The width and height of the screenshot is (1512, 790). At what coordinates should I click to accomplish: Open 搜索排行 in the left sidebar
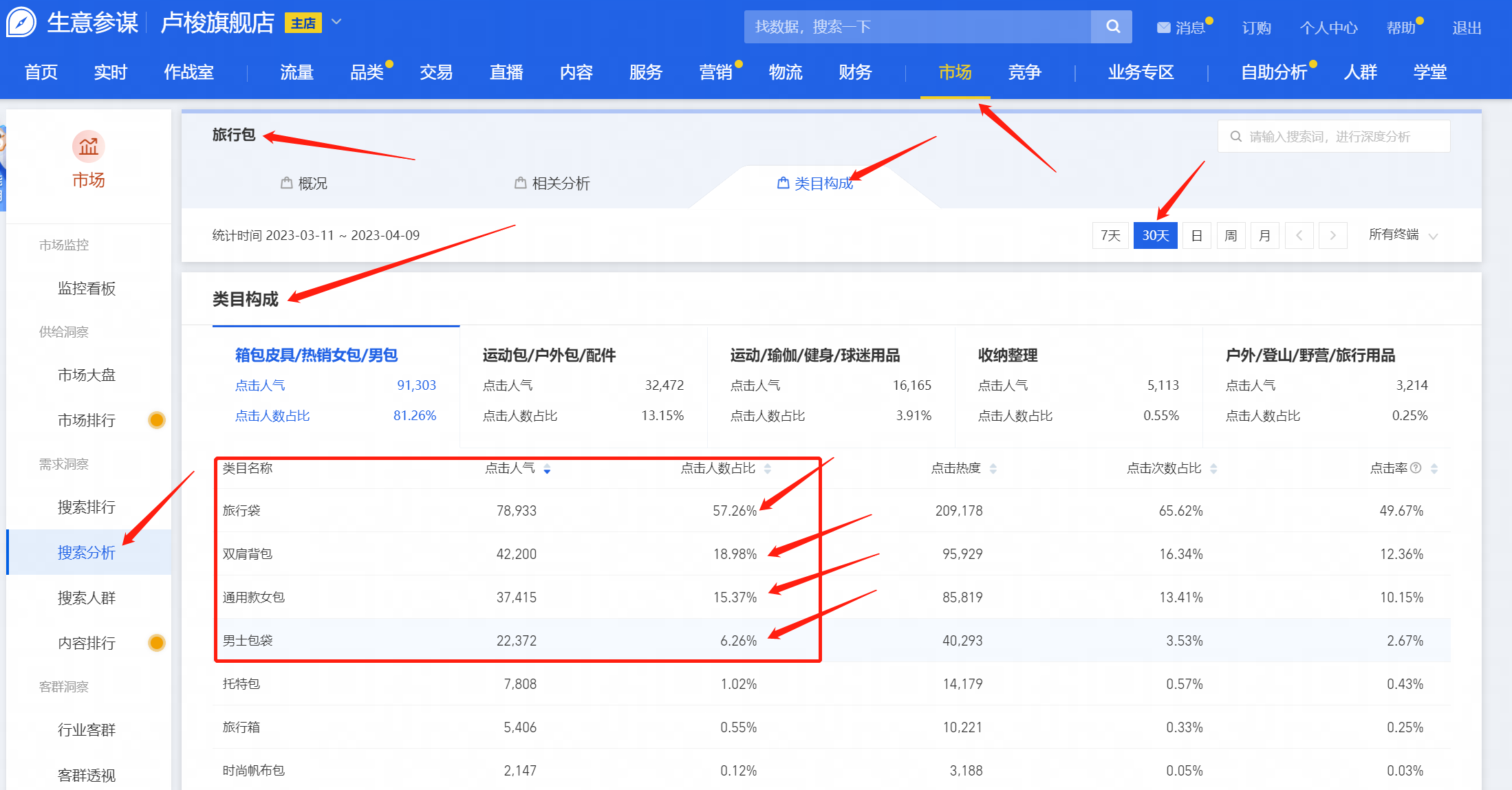pyautogui.click(x=87, y=507)
